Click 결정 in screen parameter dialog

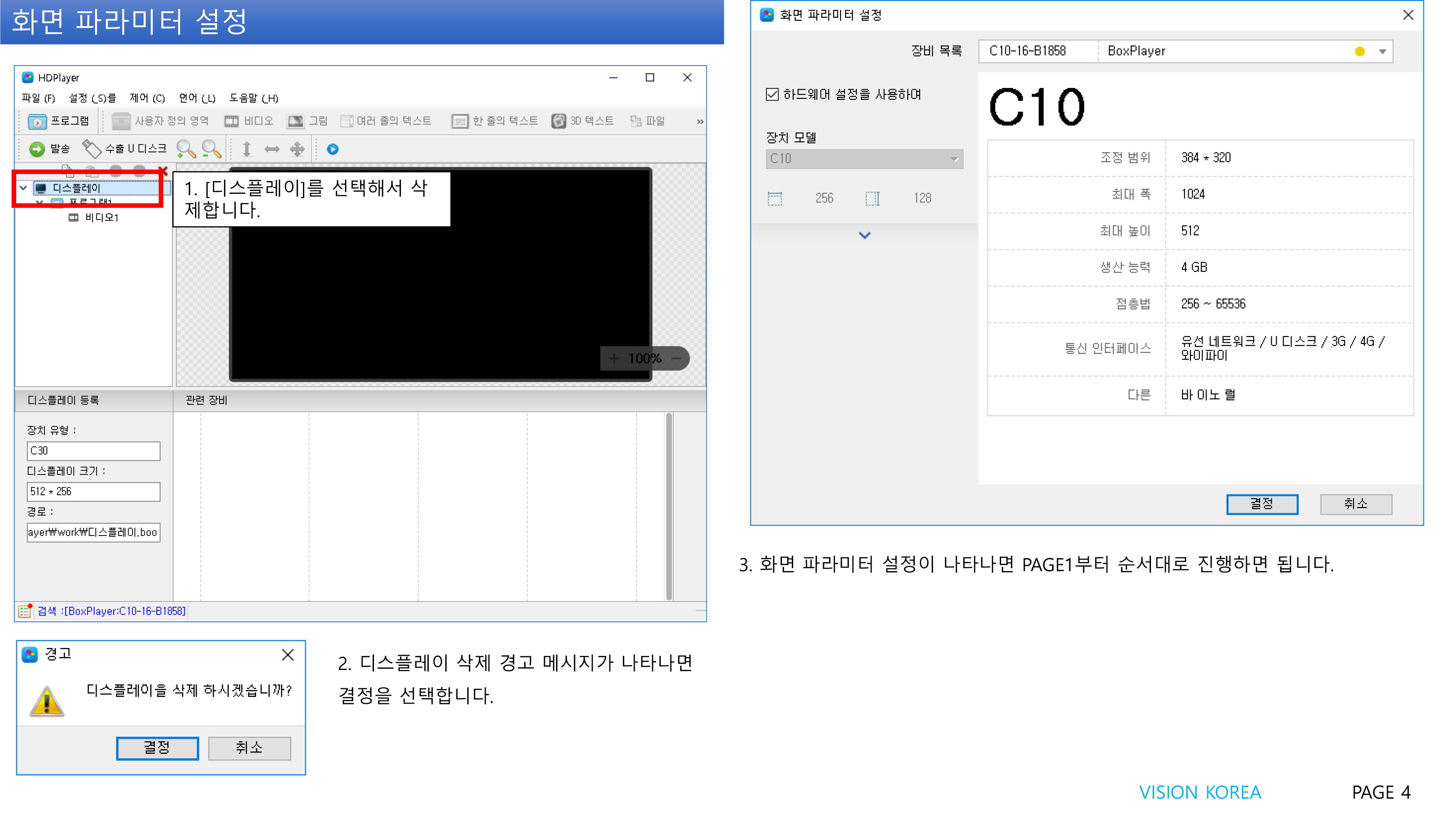[1262, 504]
